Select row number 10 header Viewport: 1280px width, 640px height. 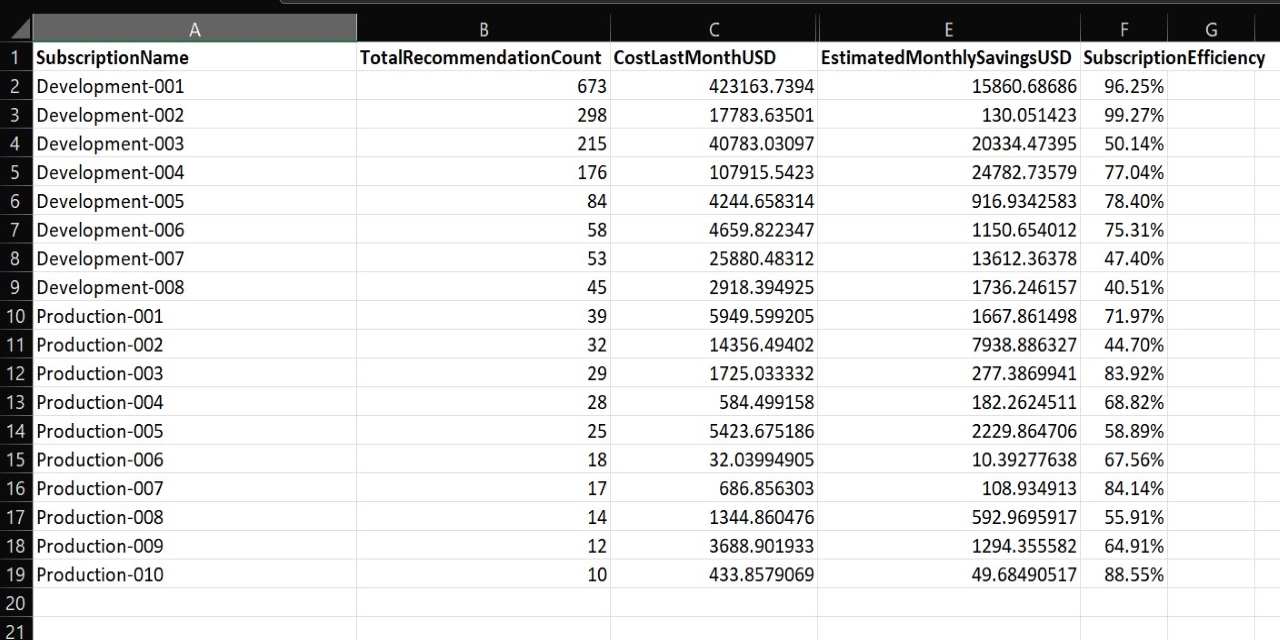tap(15, 316)
